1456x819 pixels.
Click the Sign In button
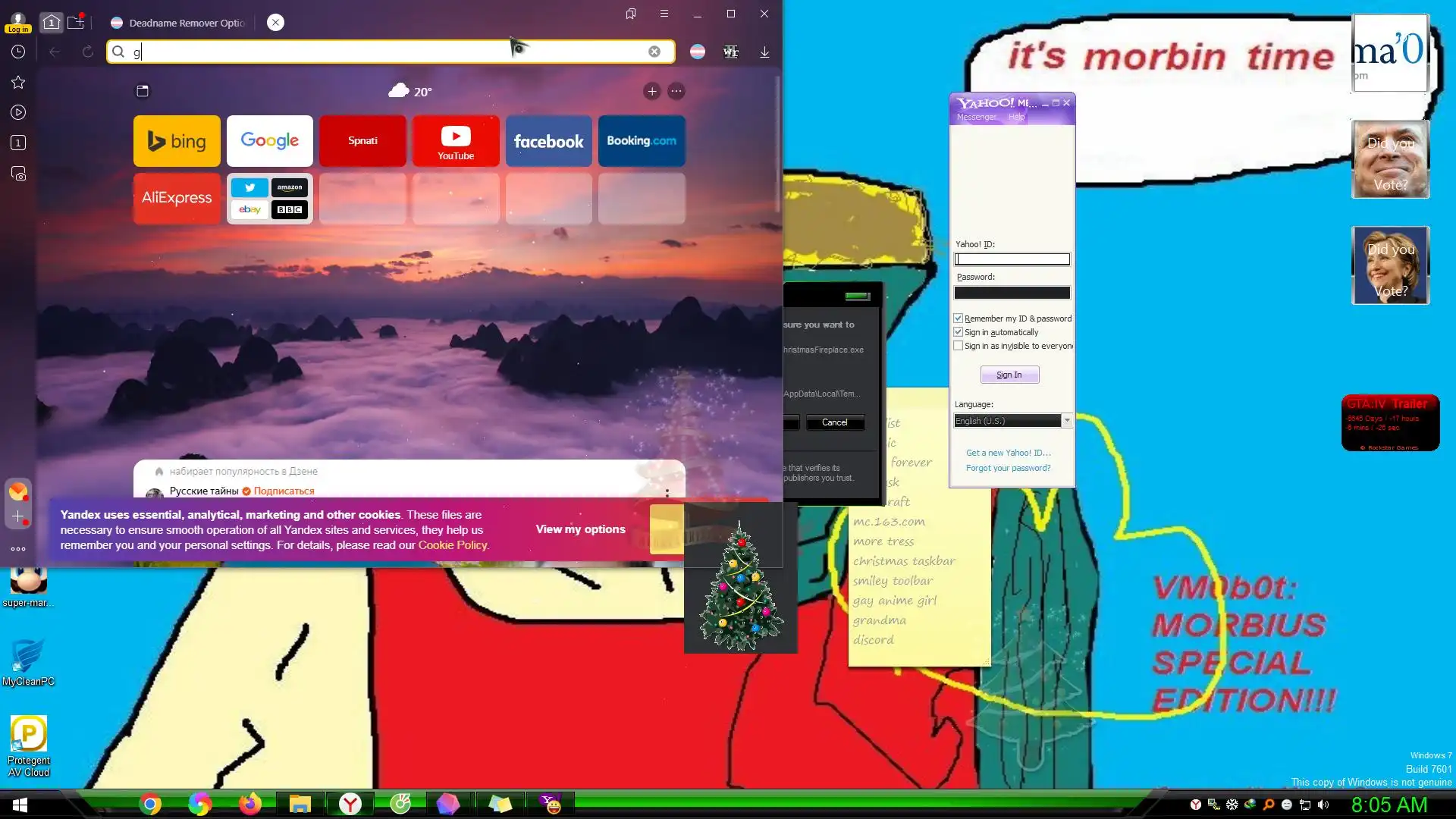1009,375
